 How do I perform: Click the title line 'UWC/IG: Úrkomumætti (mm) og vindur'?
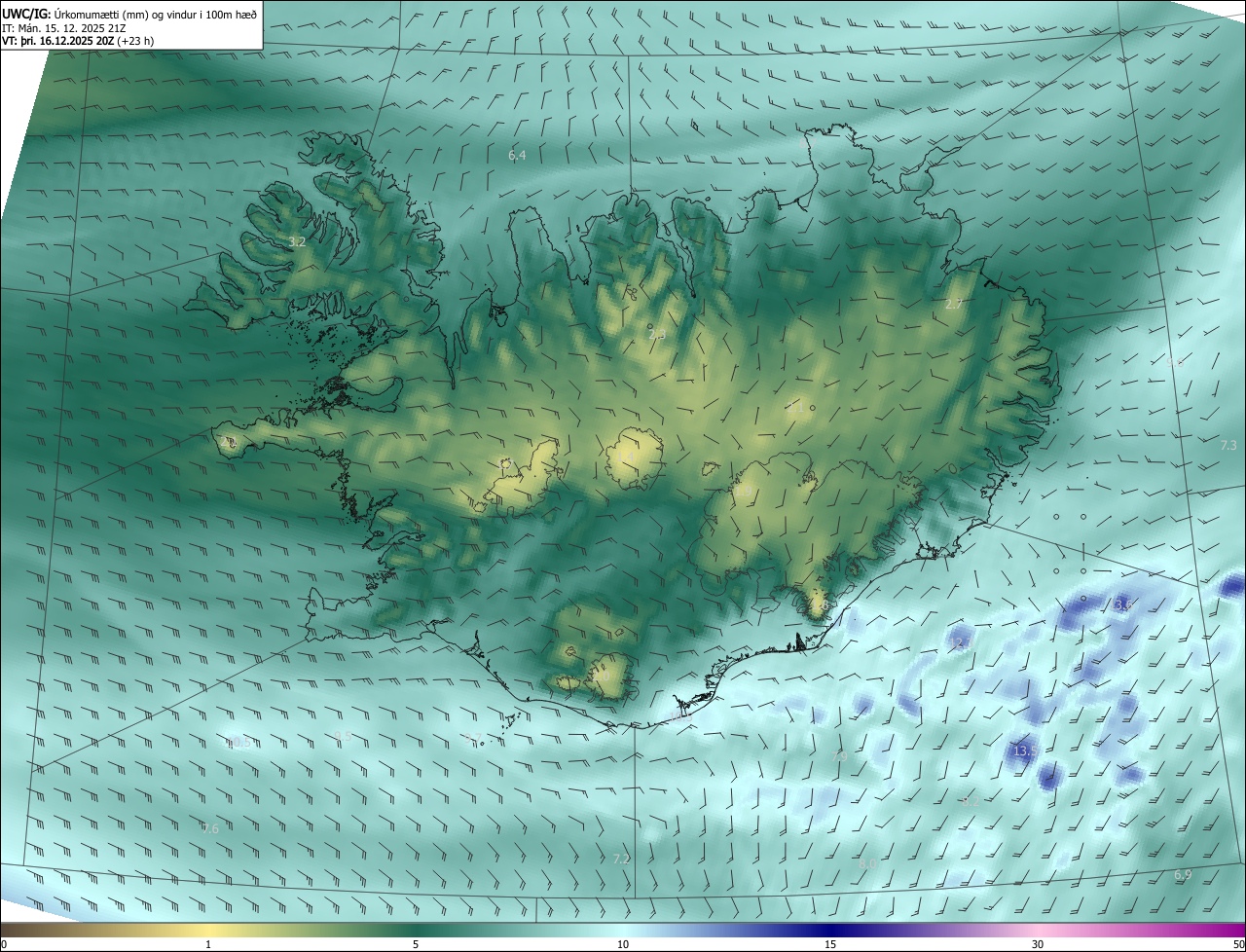(129, 14)
